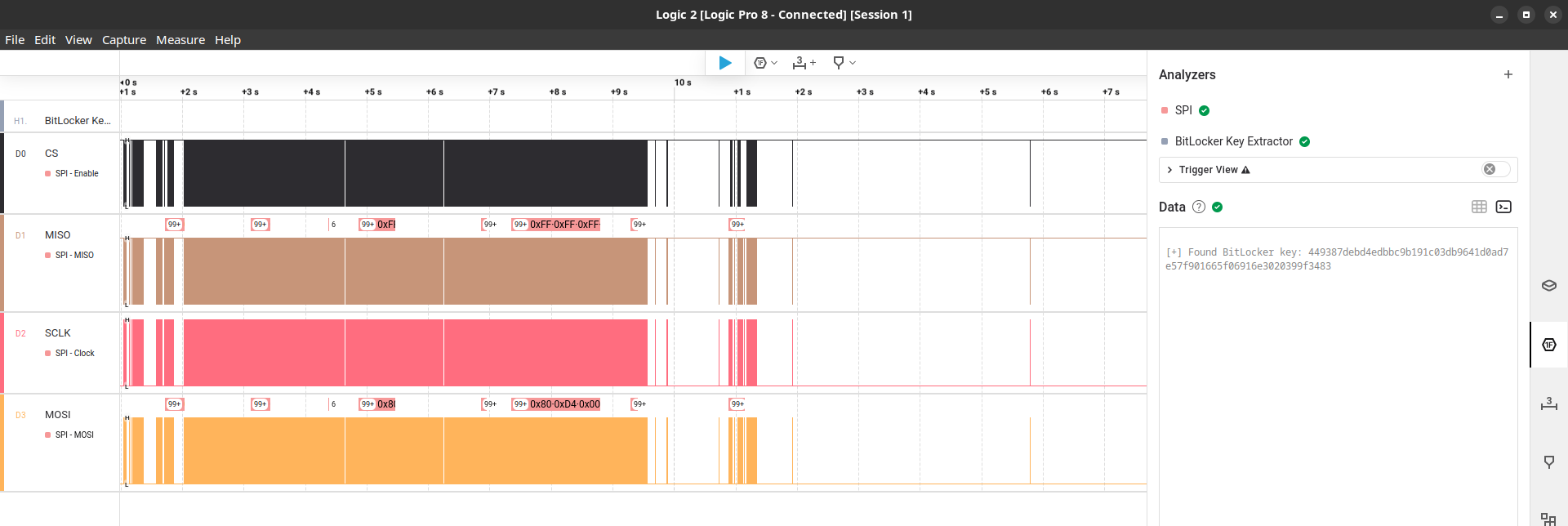This screenshot has height=526, width=1568.
Task: Open the Help menu
Action: click(x=228, y=40)
